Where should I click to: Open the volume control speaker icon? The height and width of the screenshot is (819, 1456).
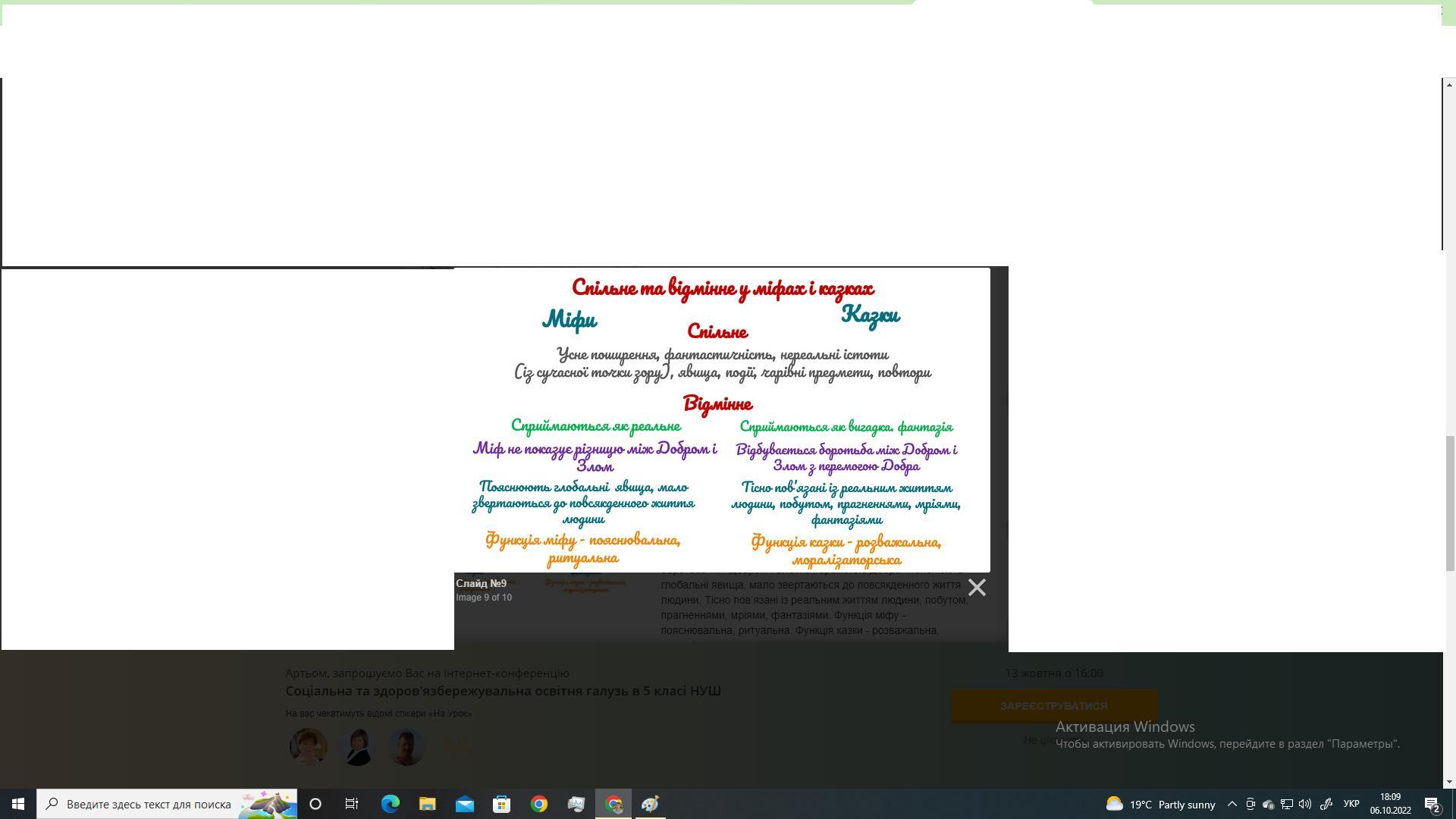(x=1304, y=804)
